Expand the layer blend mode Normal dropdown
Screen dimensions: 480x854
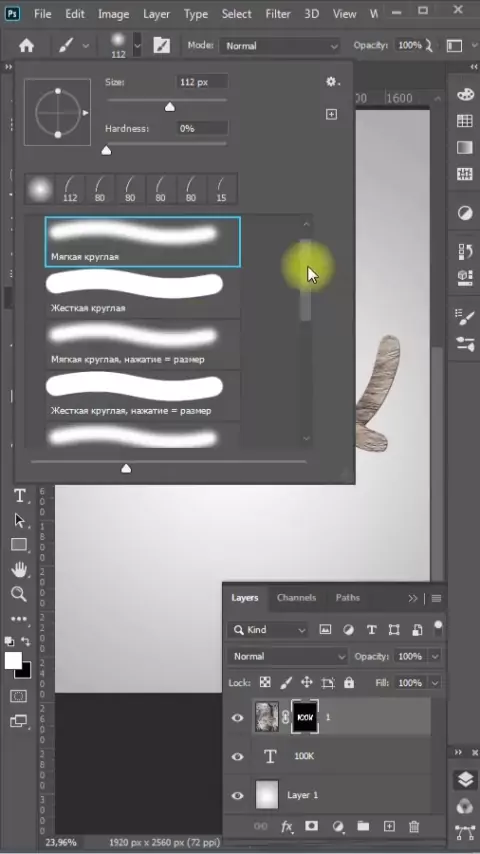287,656
